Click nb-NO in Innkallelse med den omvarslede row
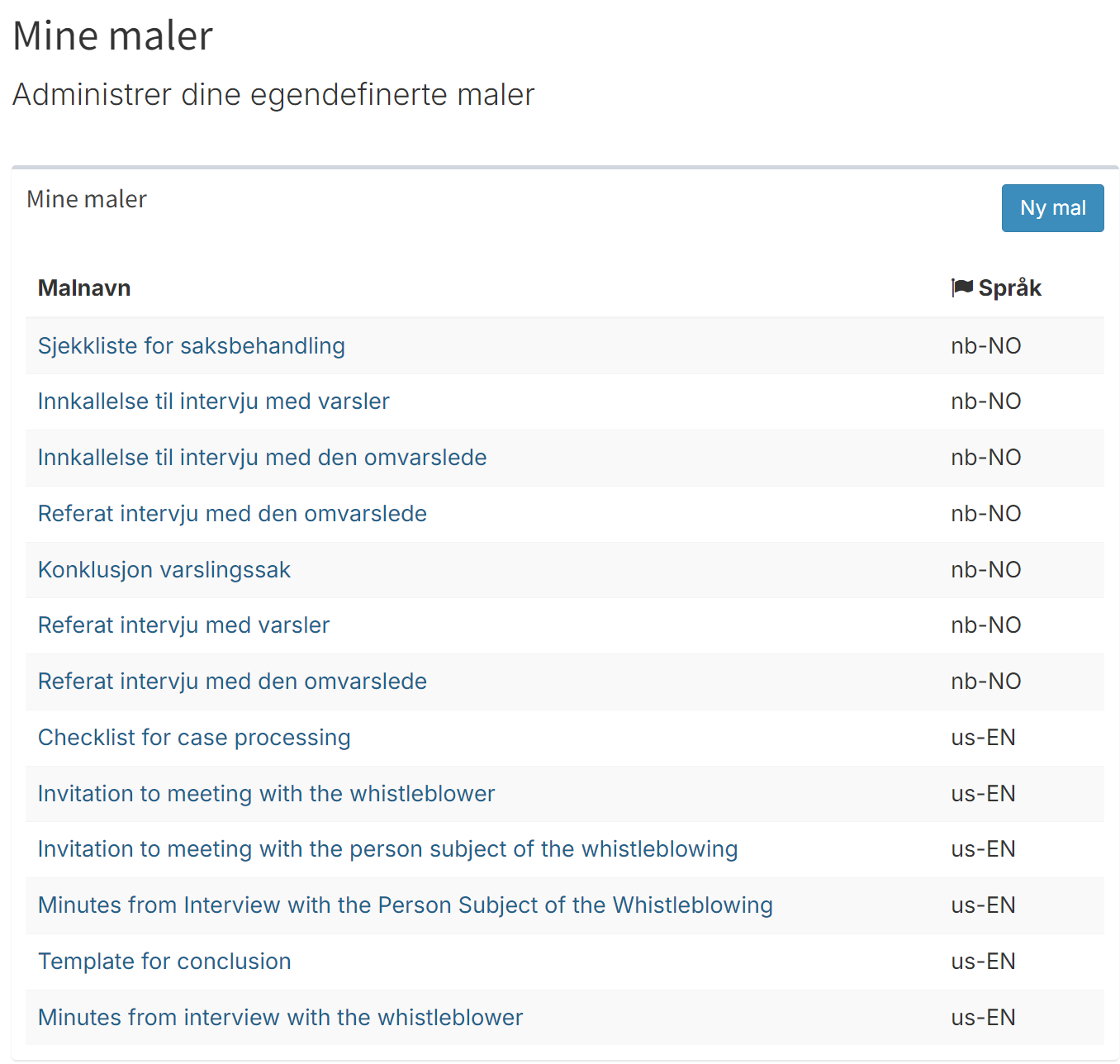This screenshot has height=1064, width=1120. click(x=986, y=458)
